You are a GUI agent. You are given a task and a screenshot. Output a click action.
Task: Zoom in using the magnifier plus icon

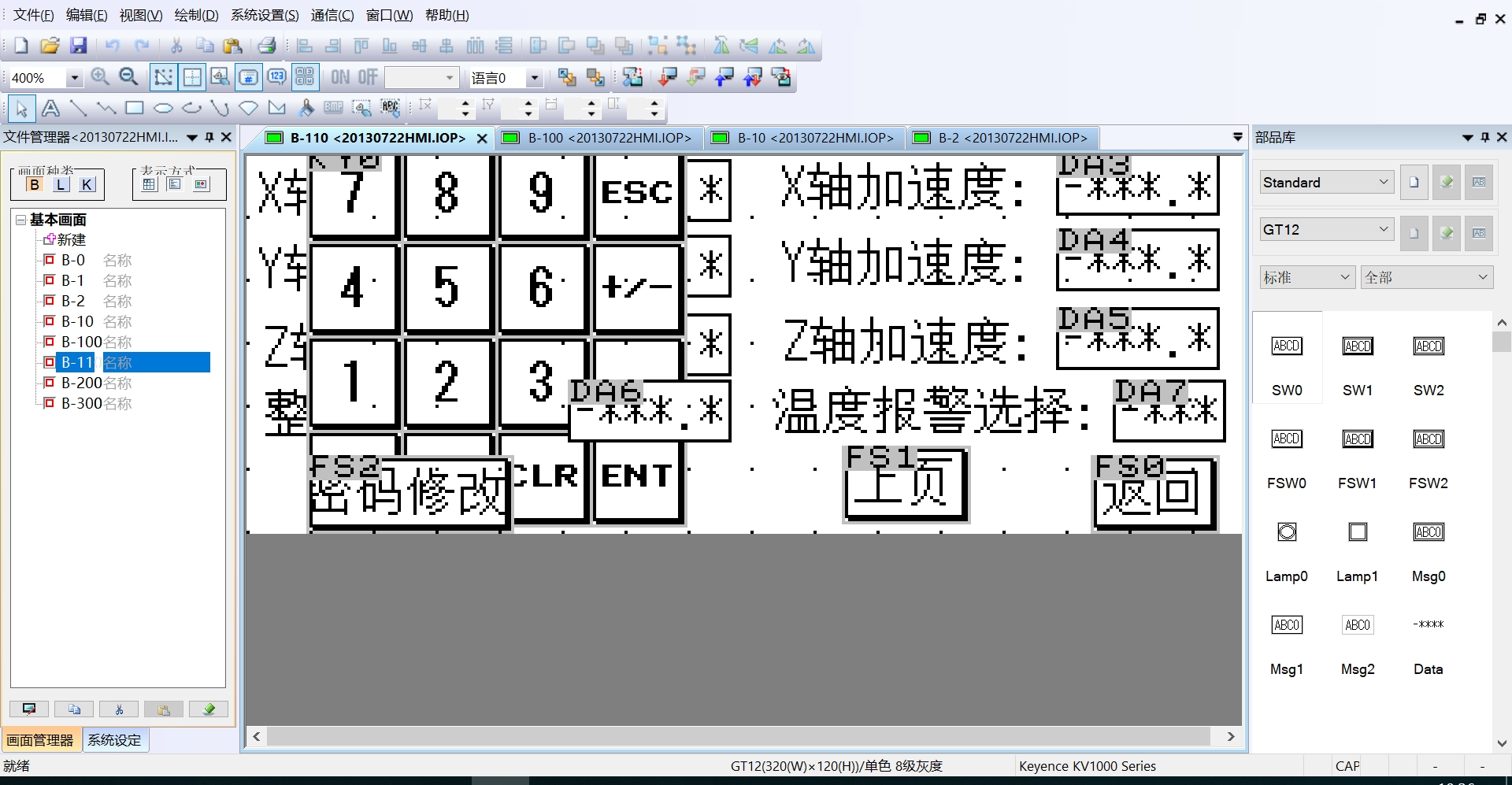100,77
